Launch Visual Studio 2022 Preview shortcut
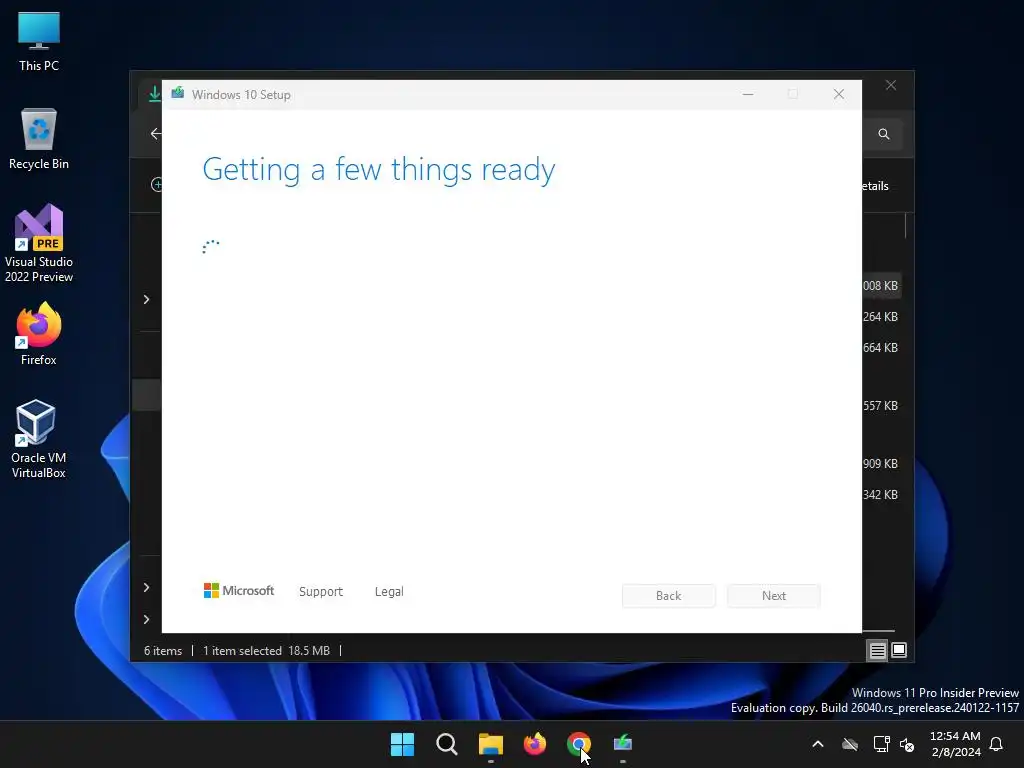Image resolution: width=1024 pixels, height=768 pixels. click(x=39, y=244)
